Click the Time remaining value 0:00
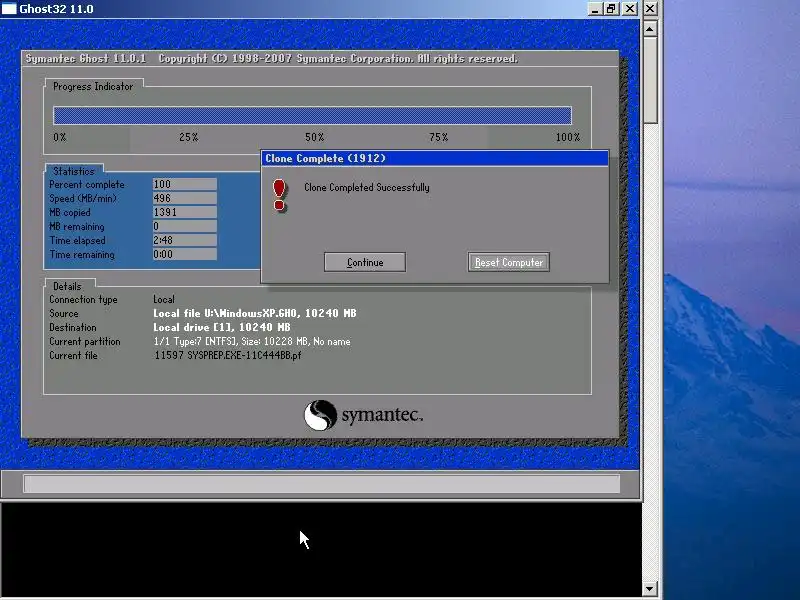 [x=185, y=254]
